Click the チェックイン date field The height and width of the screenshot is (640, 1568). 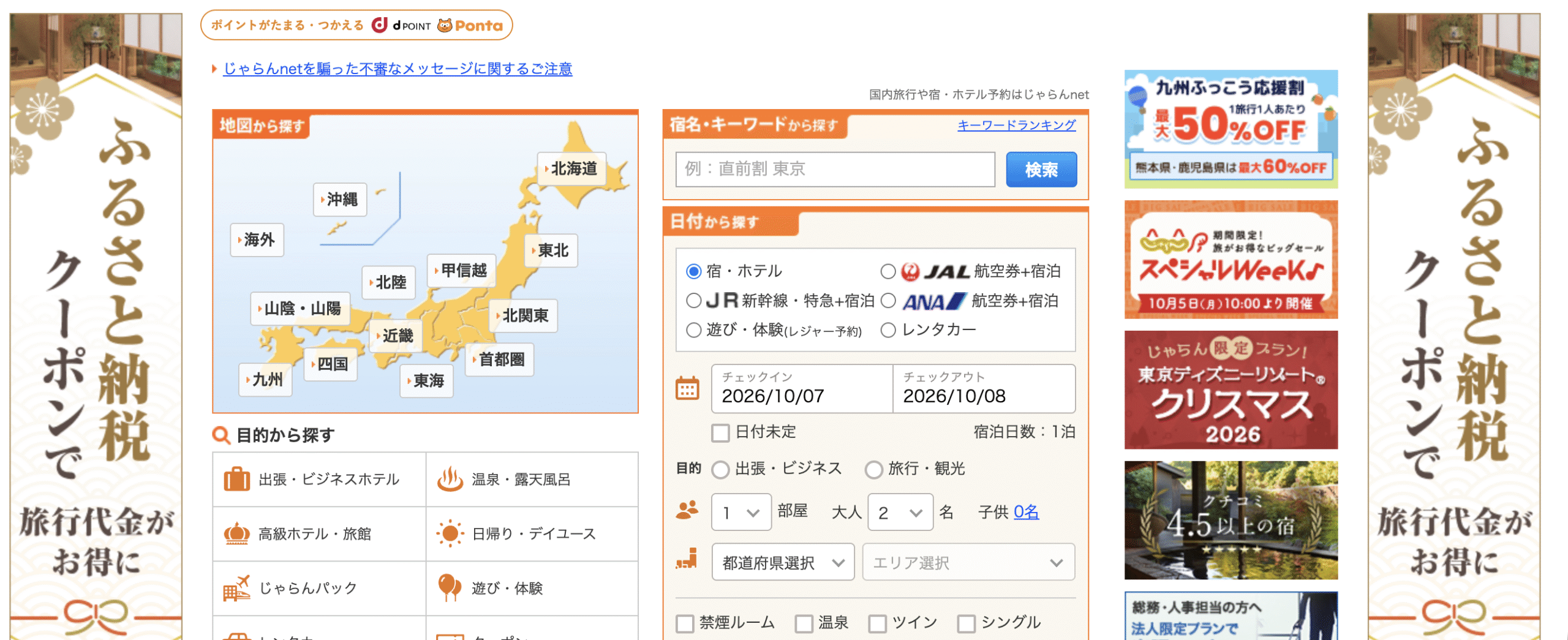pos(802,389)
